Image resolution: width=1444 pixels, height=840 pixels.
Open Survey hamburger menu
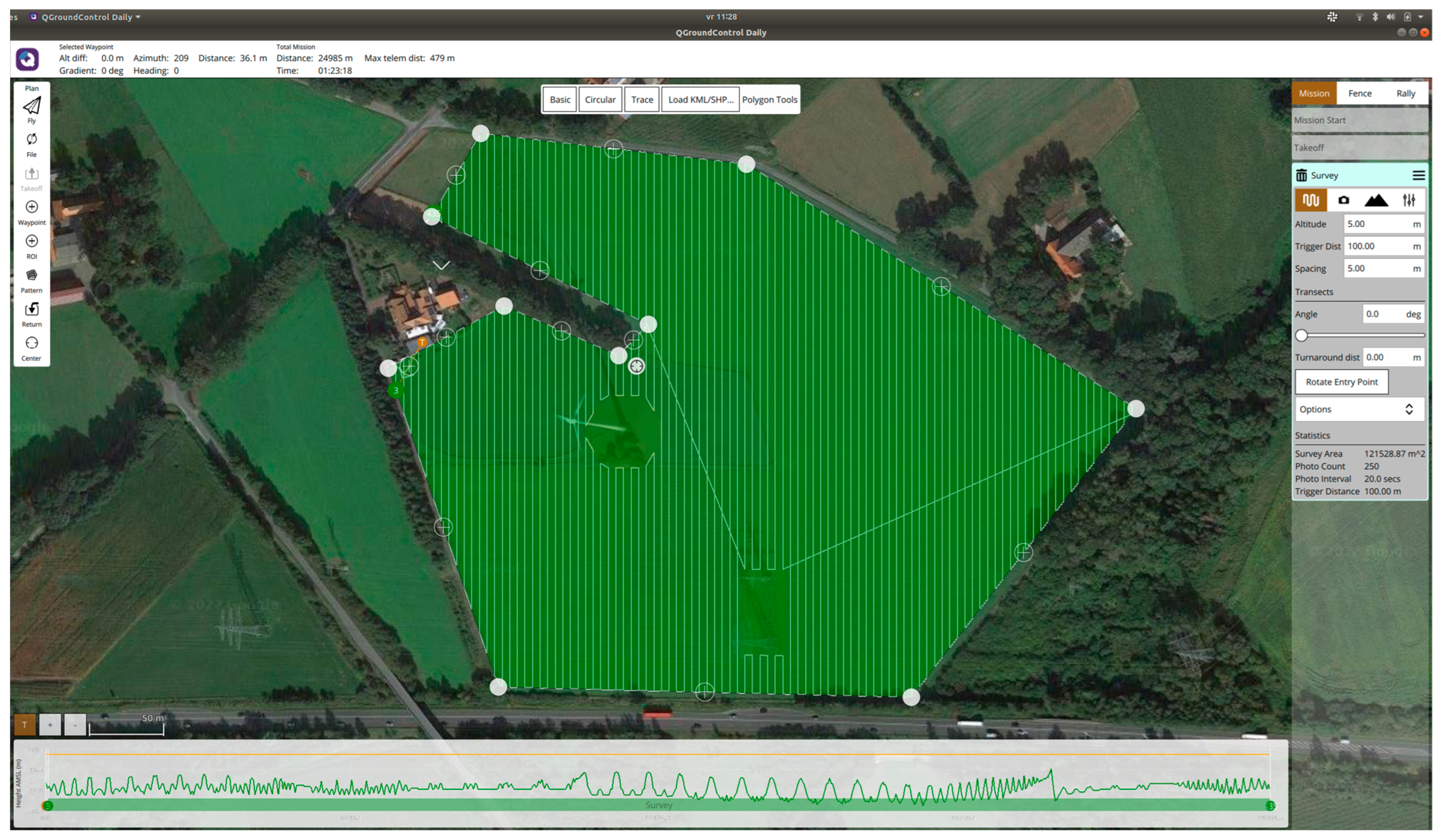click(x=1418, y=175)
